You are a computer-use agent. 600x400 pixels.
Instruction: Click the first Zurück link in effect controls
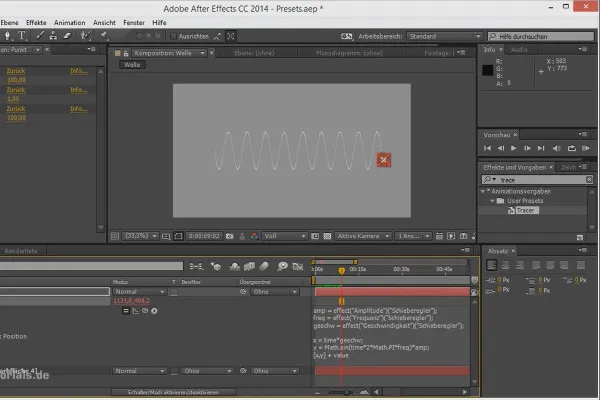tap(16, 71)
